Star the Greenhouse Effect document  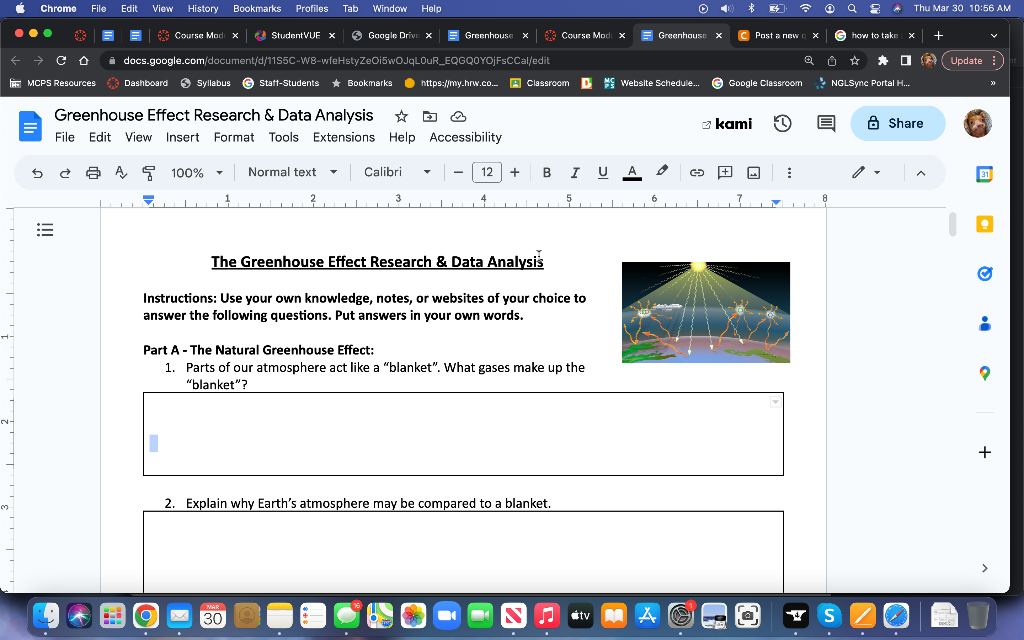click(x=401, y=116)
